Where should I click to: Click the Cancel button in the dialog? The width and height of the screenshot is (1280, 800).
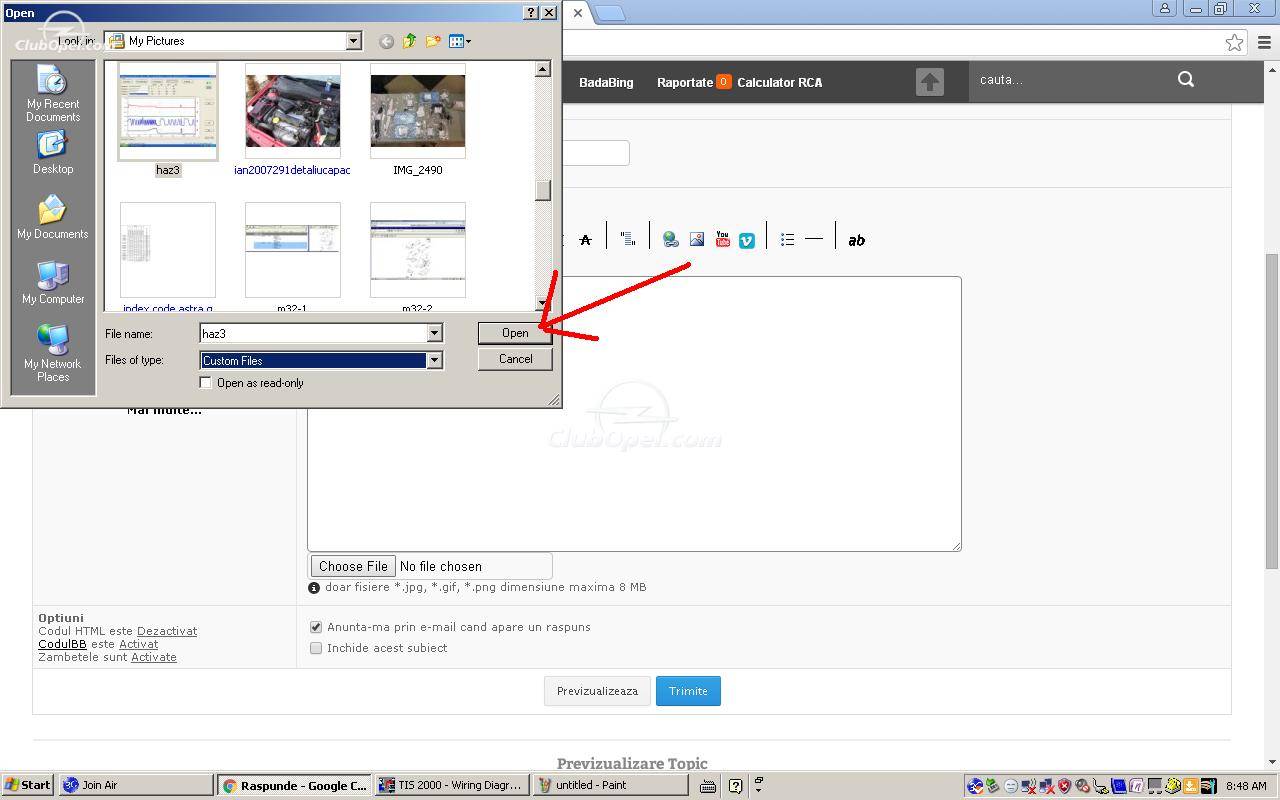pos(515,359)
